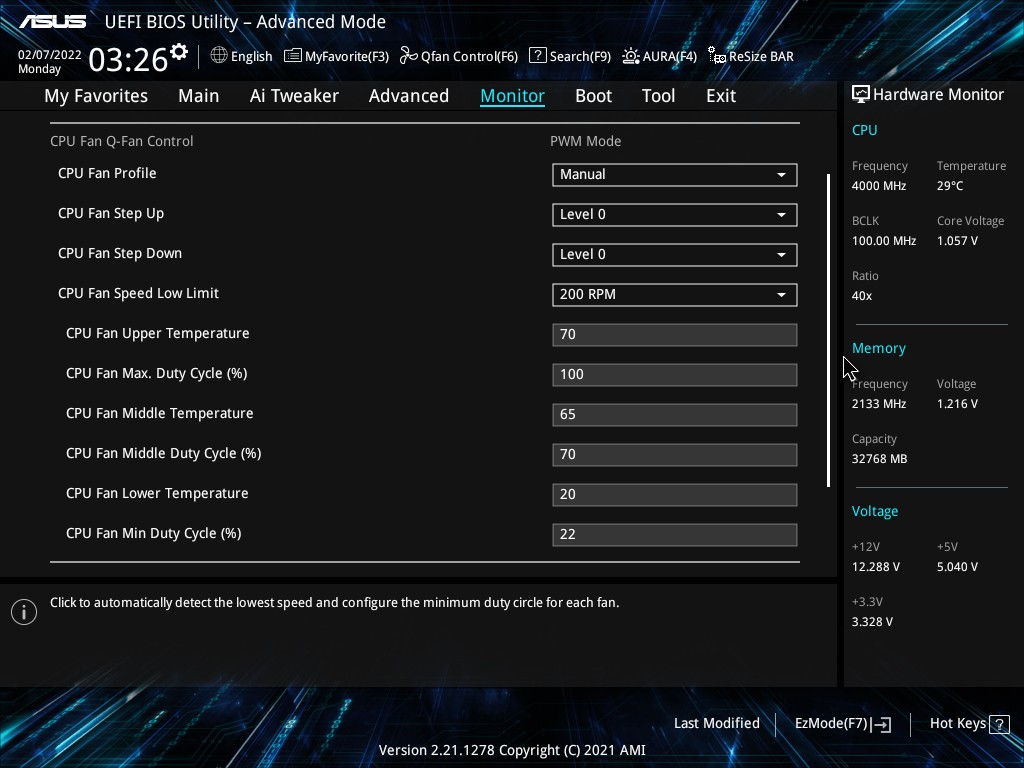Click the CPU Fan Upper Temperature label

(157, 333)
